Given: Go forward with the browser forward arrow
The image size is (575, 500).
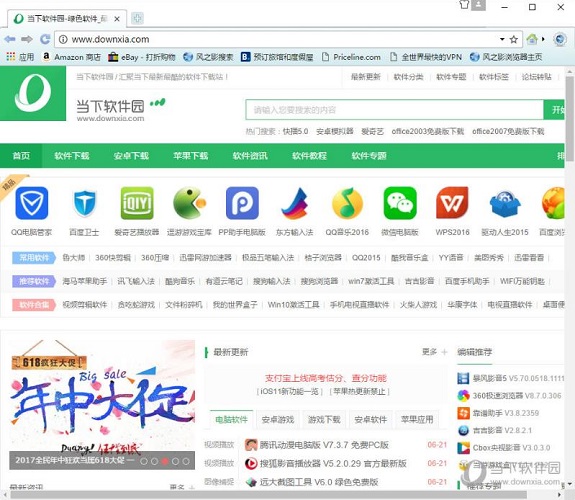Looking at the screenshot, I should tap(27, 39).
